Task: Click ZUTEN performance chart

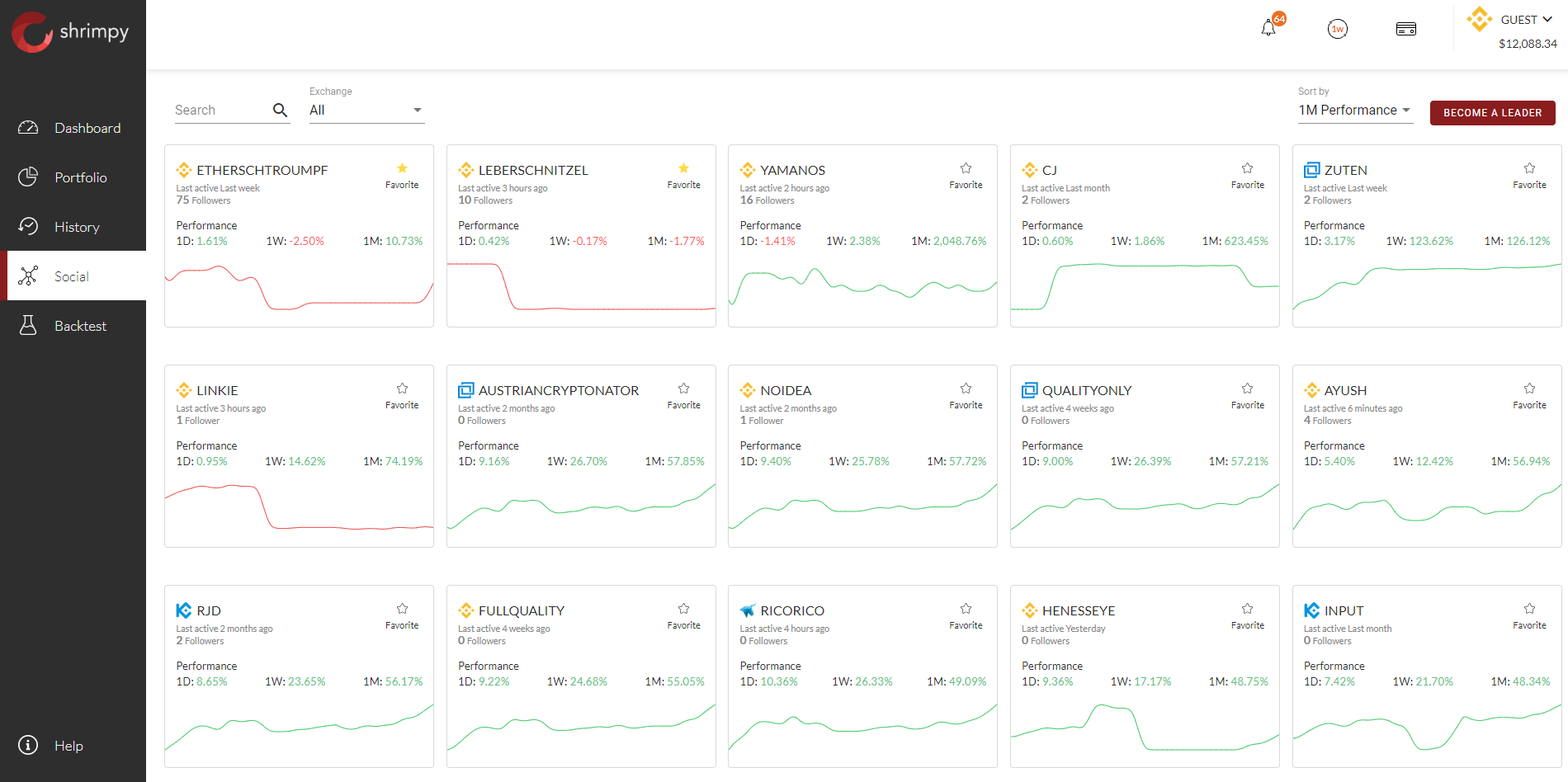Action: (1427, 288)
